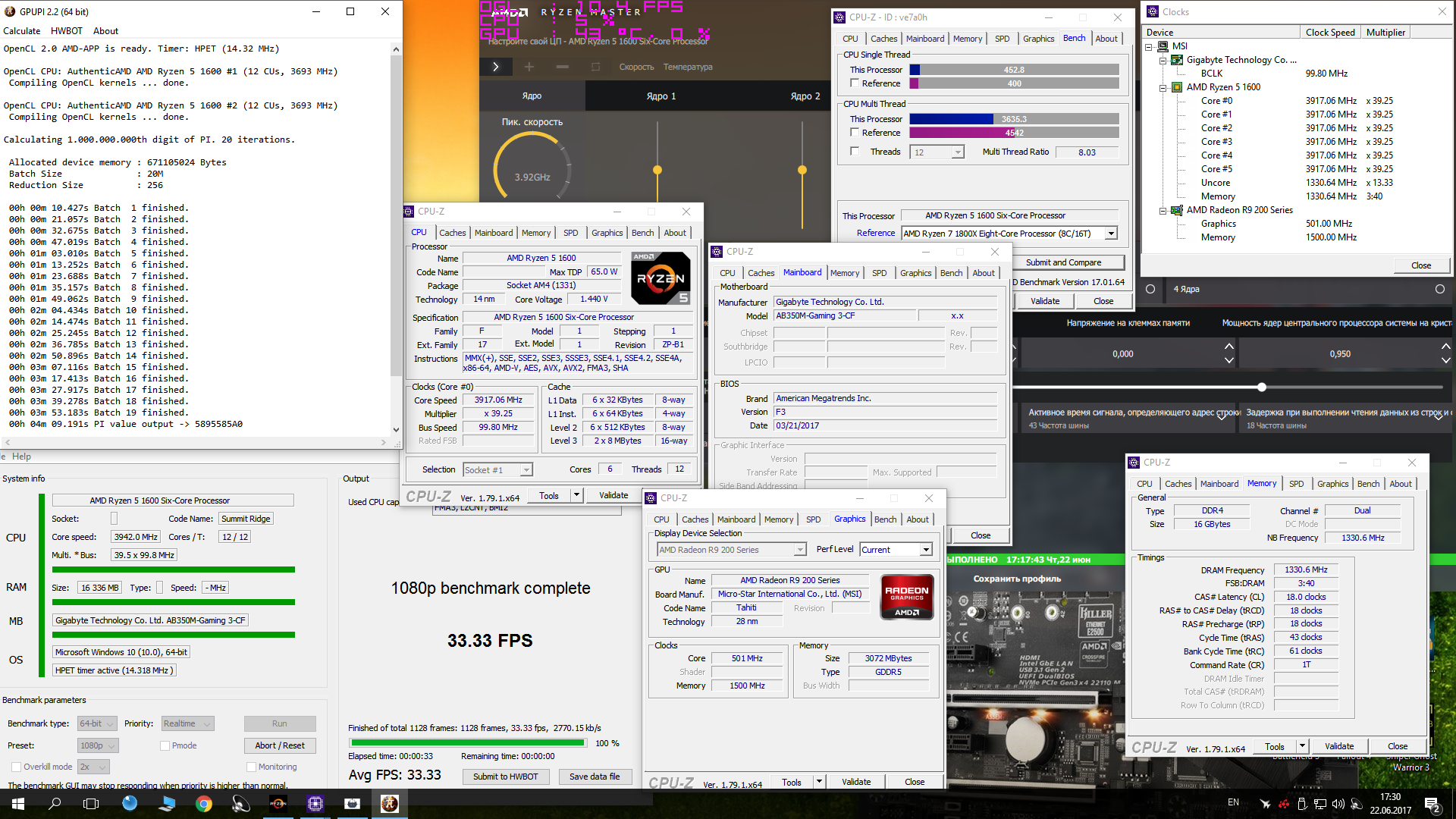The image size is (1456, 819).
Task: Open the HWiNFO computer icon on the taskbar
Action: (x=167, y=804)
